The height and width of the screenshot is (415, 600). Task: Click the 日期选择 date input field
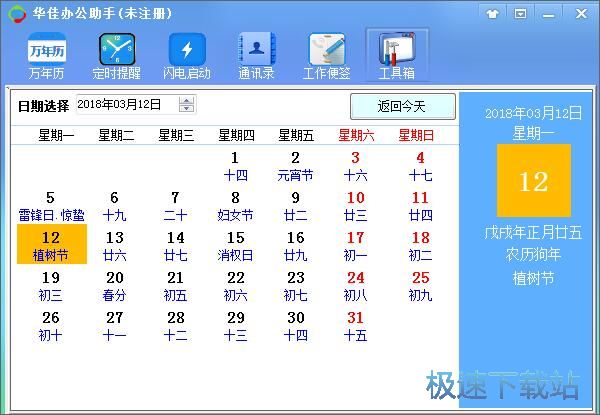[125, 104]
